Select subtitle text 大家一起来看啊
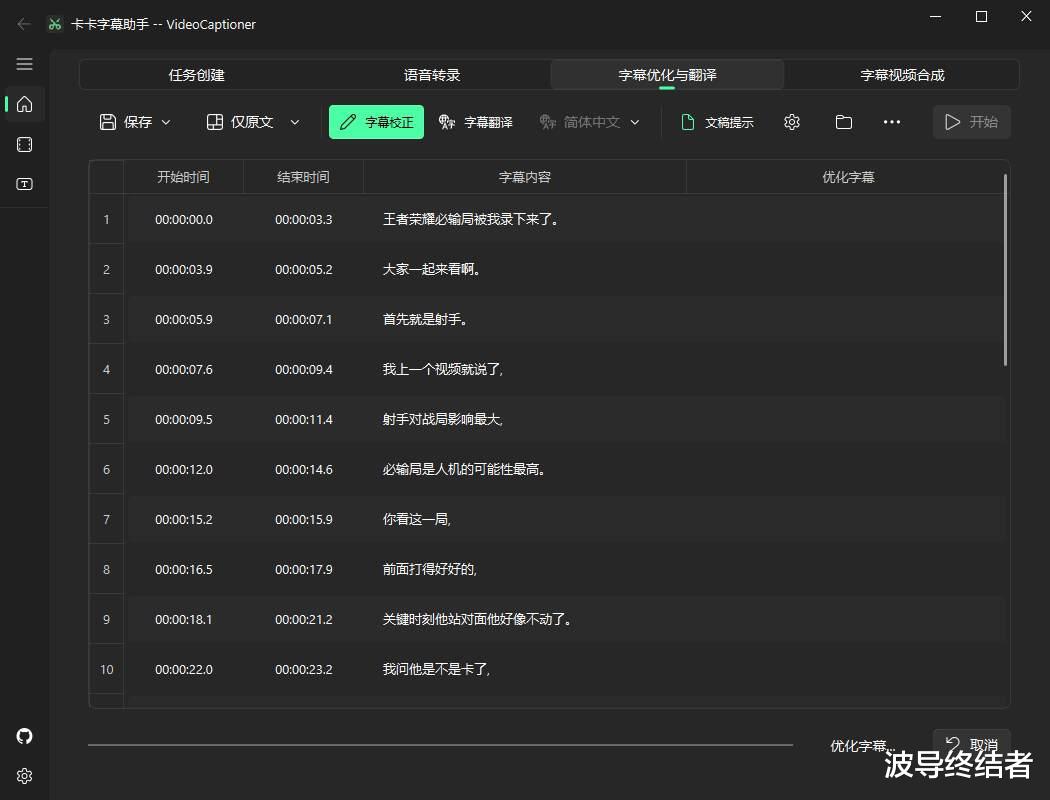 (x=431, y=269)
